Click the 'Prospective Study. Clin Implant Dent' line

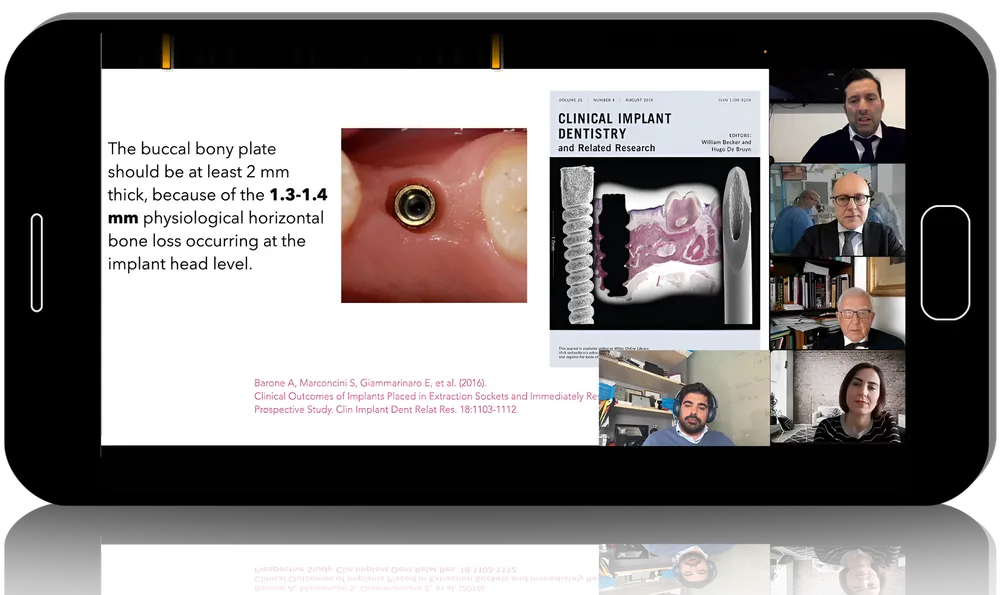386,409
